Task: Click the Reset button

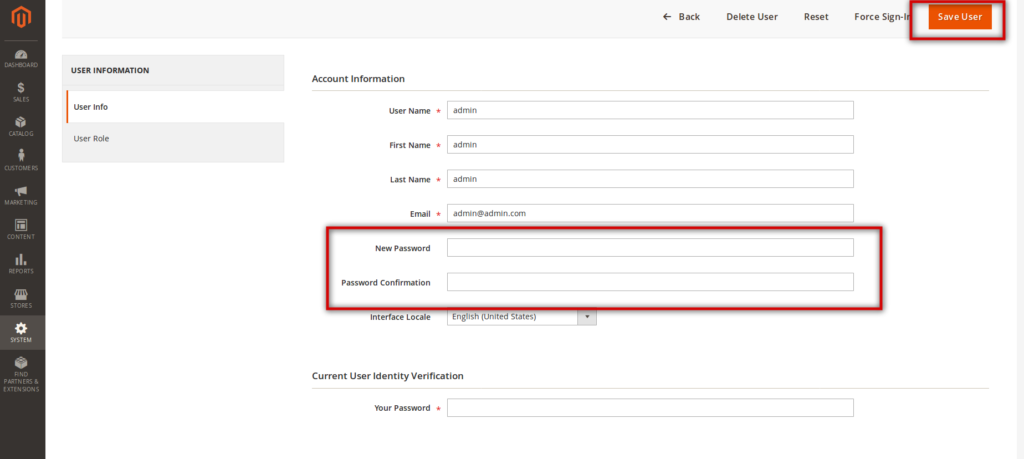Action: [816, 17]
